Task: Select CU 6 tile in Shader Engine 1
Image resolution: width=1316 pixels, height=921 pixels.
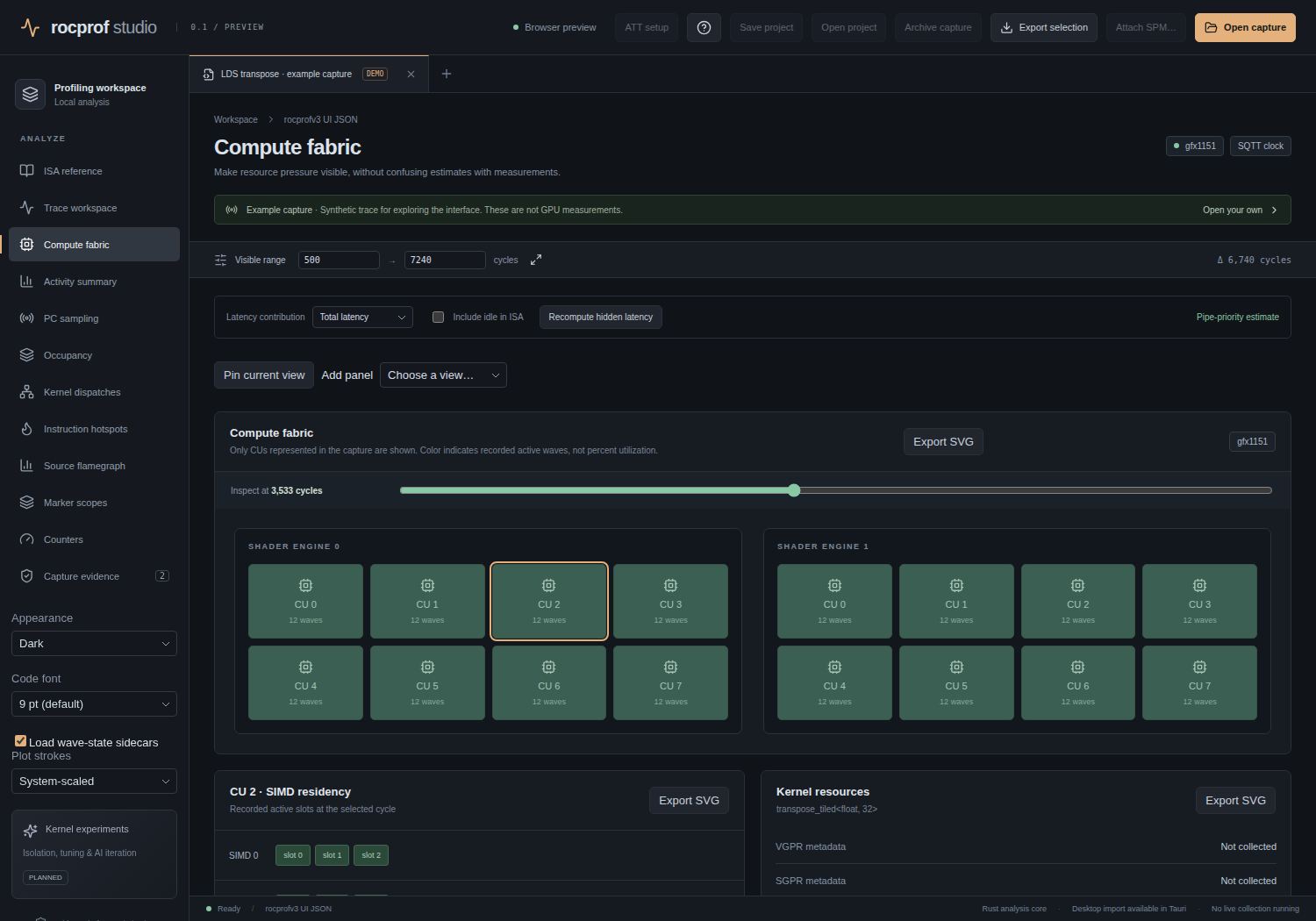Action: pyautogui.click(x=1078, y=682)
